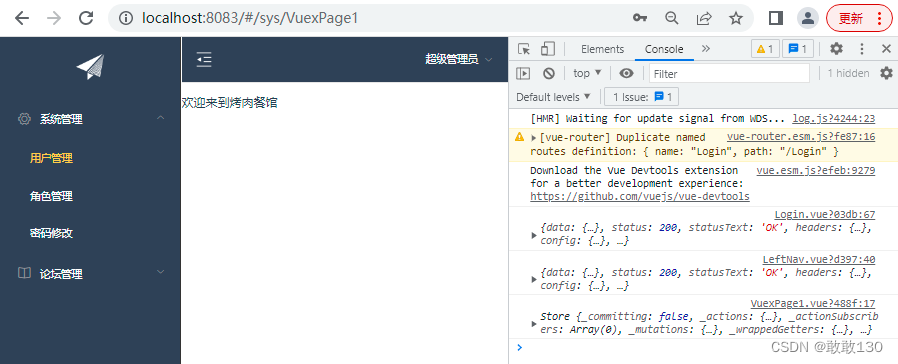
Task: Go back to the previous page
Action: 22,18
